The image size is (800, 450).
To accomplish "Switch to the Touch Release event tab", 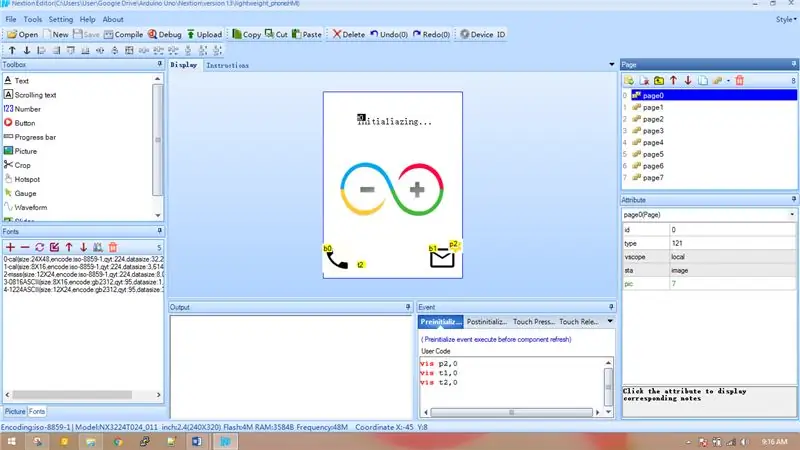I will [x=579, y=322].
